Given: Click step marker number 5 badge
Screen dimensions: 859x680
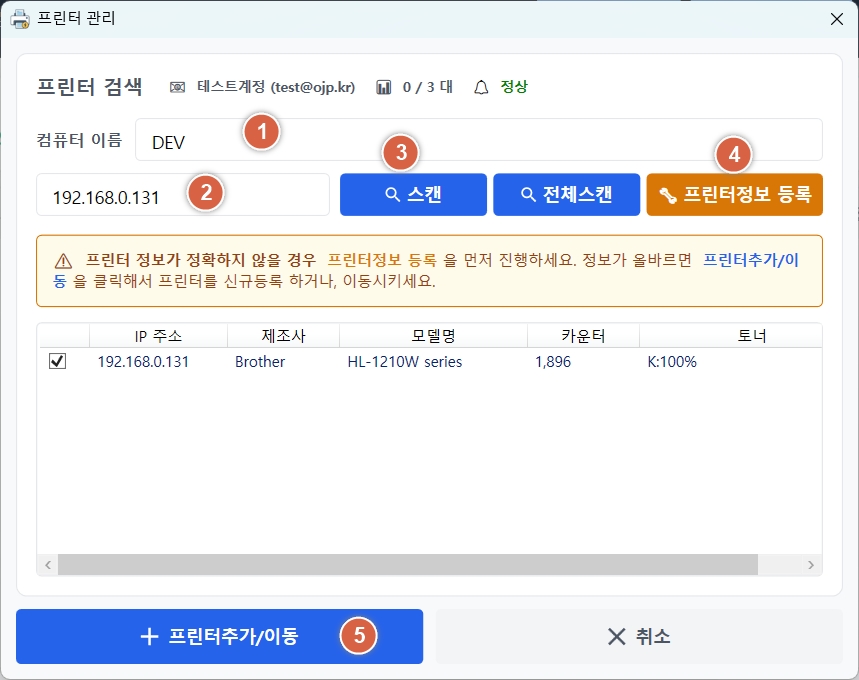Looking at the screenshot, I should (x=359, y=635).
